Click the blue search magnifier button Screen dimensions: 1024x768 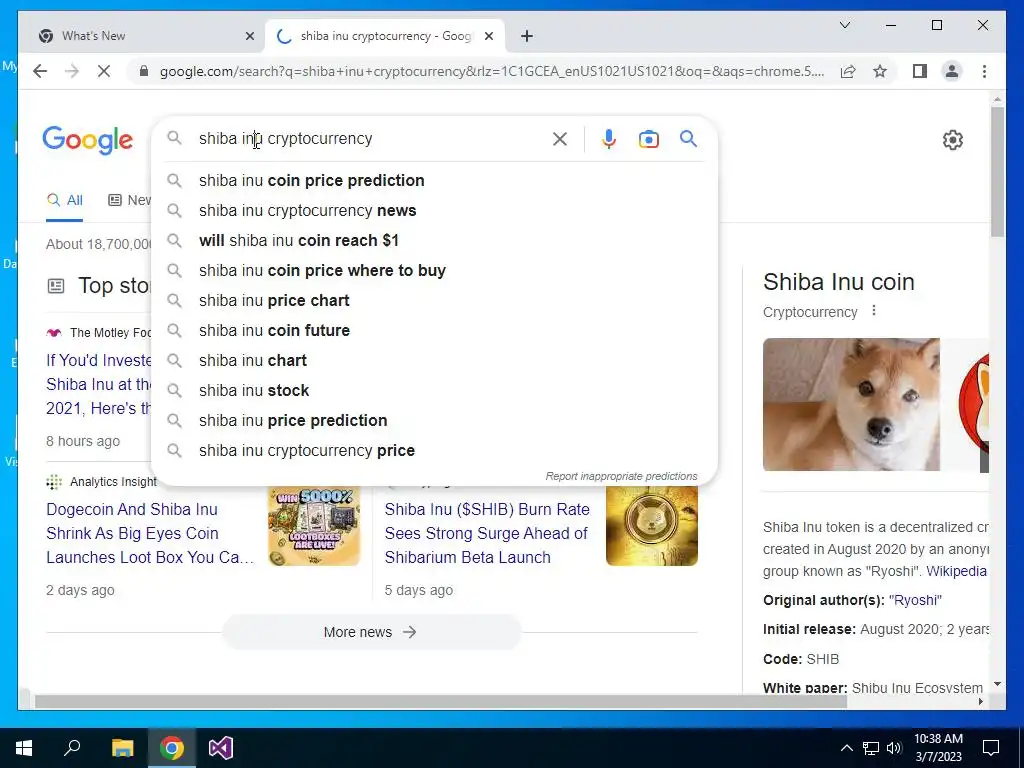click(688, 138)
